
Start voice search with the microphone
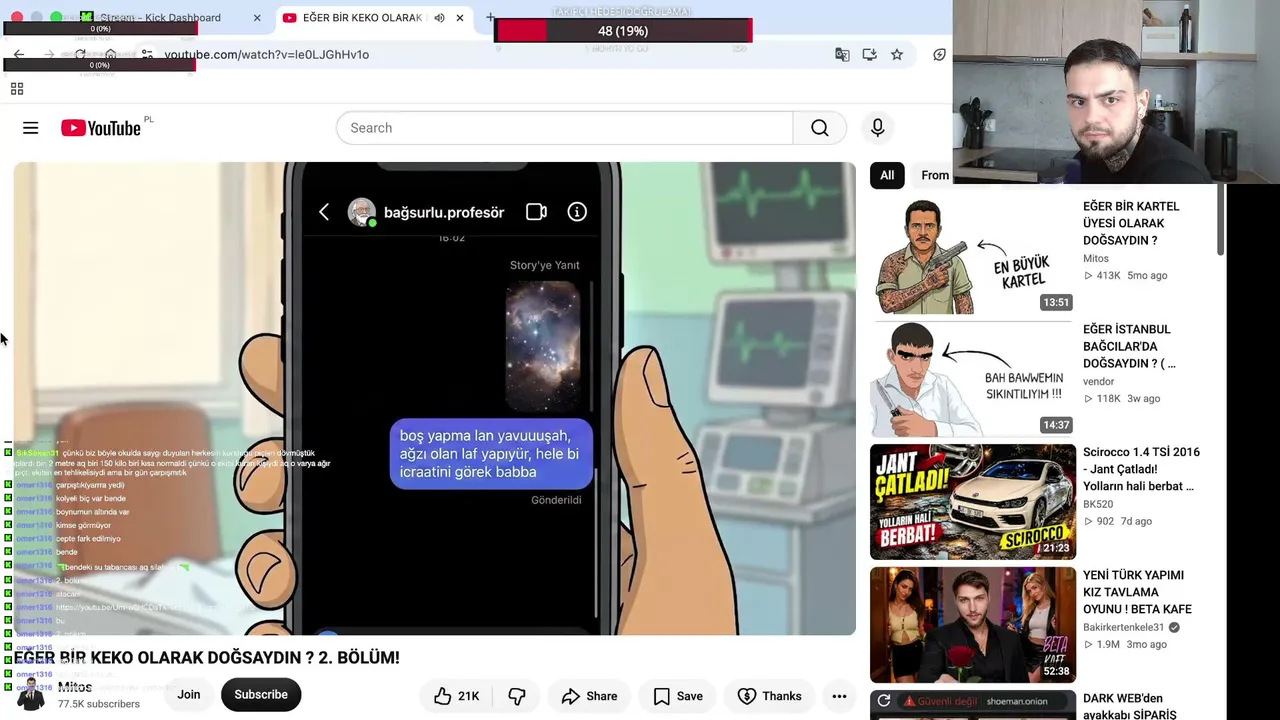(877, 128)
